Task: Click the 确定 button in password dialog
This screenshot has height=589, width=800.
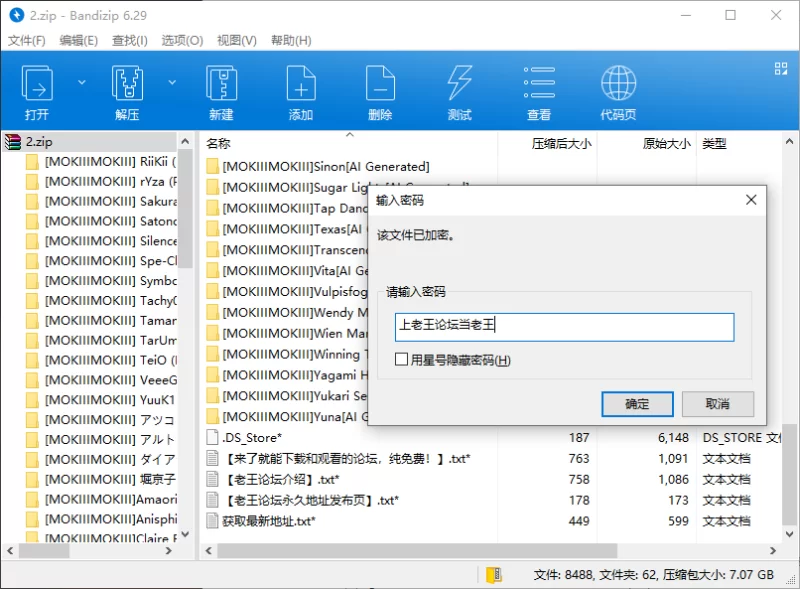Action: pos(637,404)
